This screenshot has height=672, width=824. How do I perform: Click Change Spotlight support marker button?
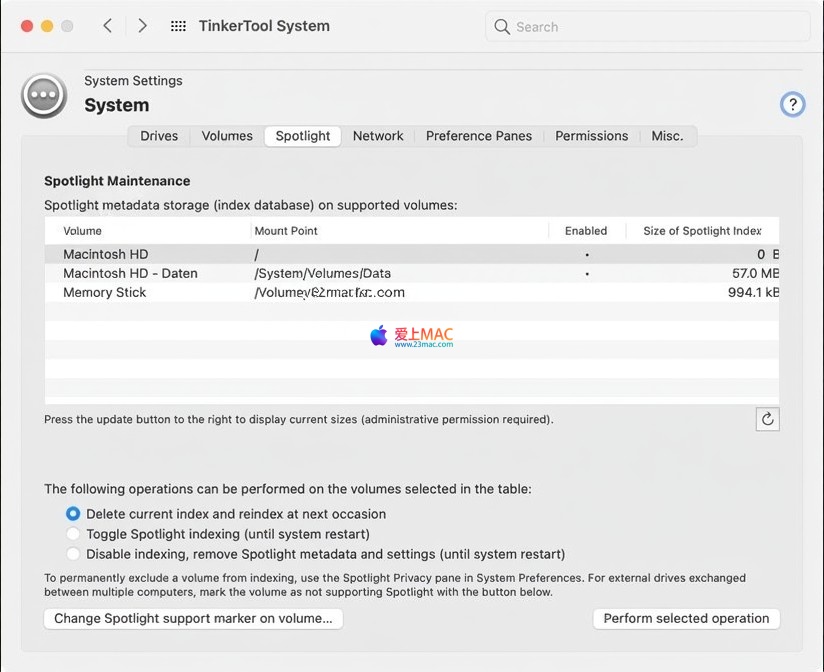(193, 619)
